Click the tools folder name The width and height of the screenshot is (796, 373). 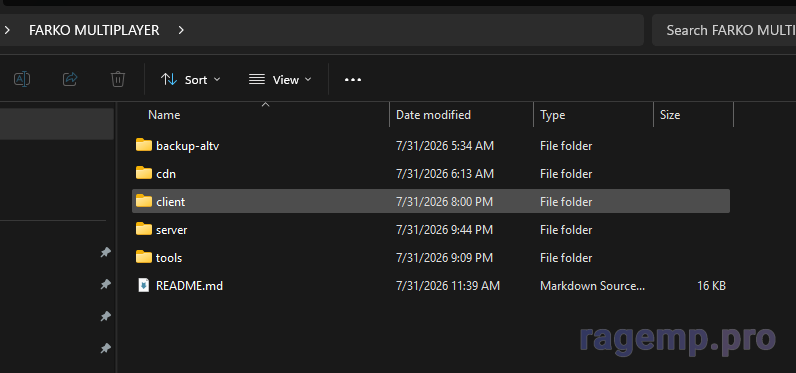point(169,258)
